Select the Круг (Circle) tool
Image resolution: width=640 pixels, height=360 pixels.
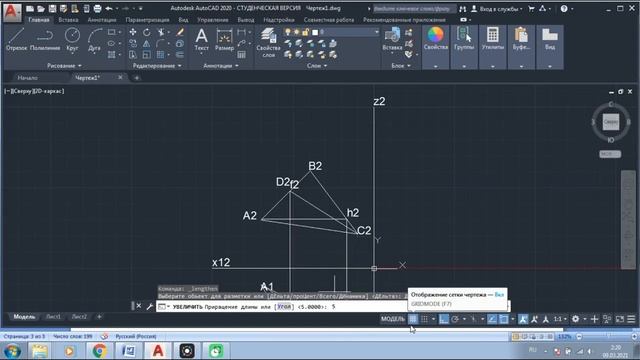(72, 40)
